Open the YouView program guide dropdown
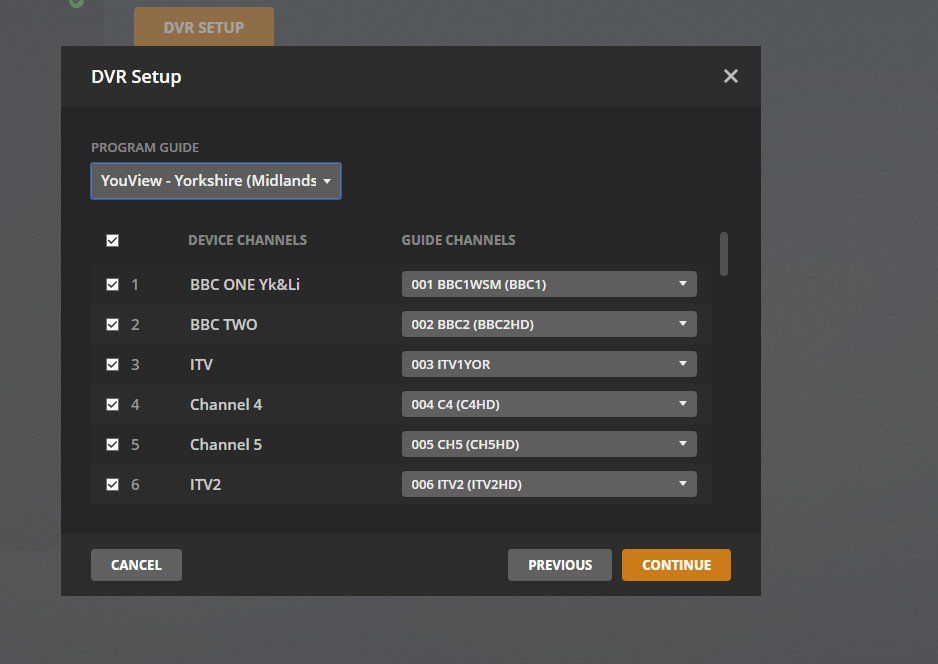This screenshot has height=664, width=938. [215, 181]
